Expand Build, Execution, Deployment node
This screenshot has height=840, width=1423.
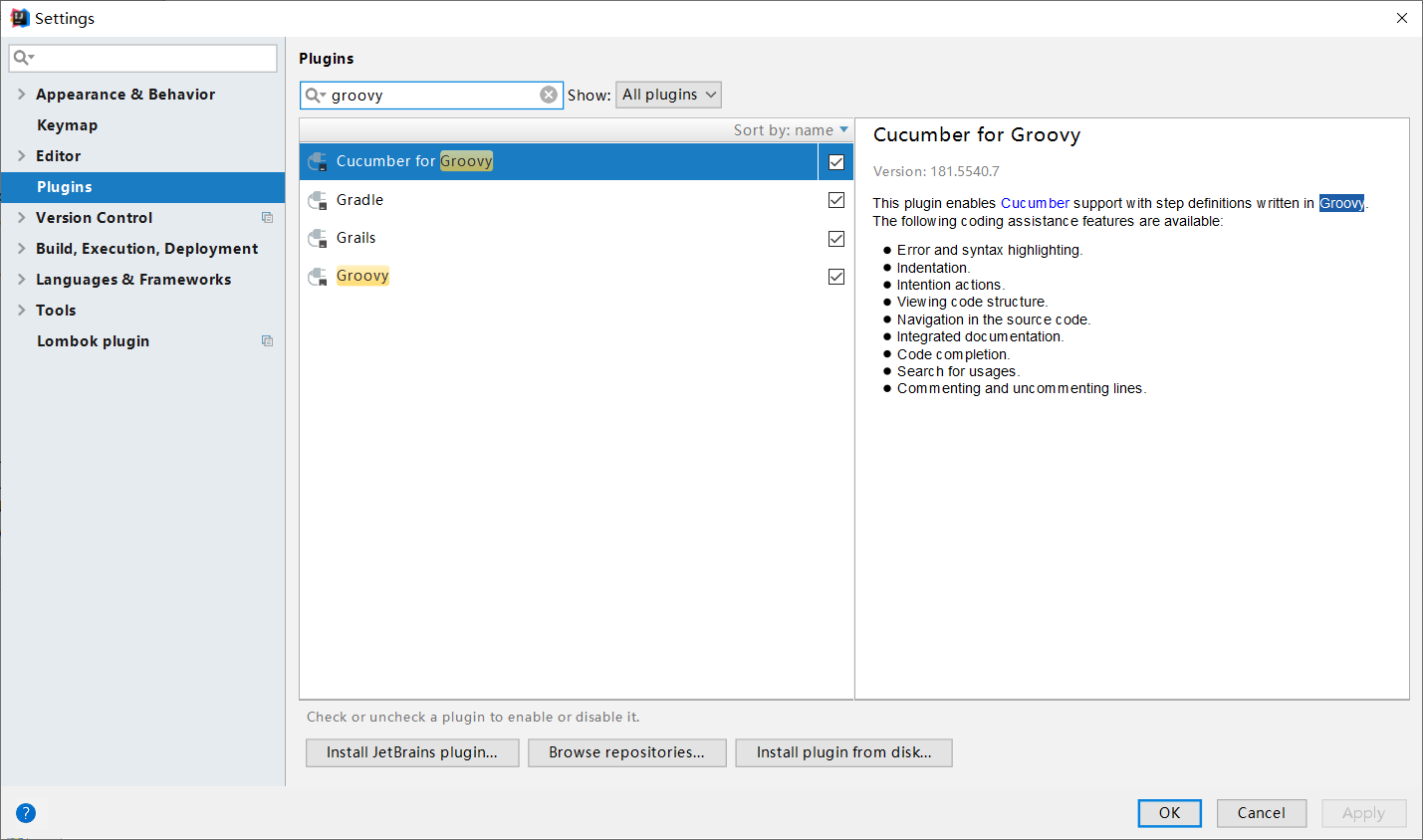point(21,248)
